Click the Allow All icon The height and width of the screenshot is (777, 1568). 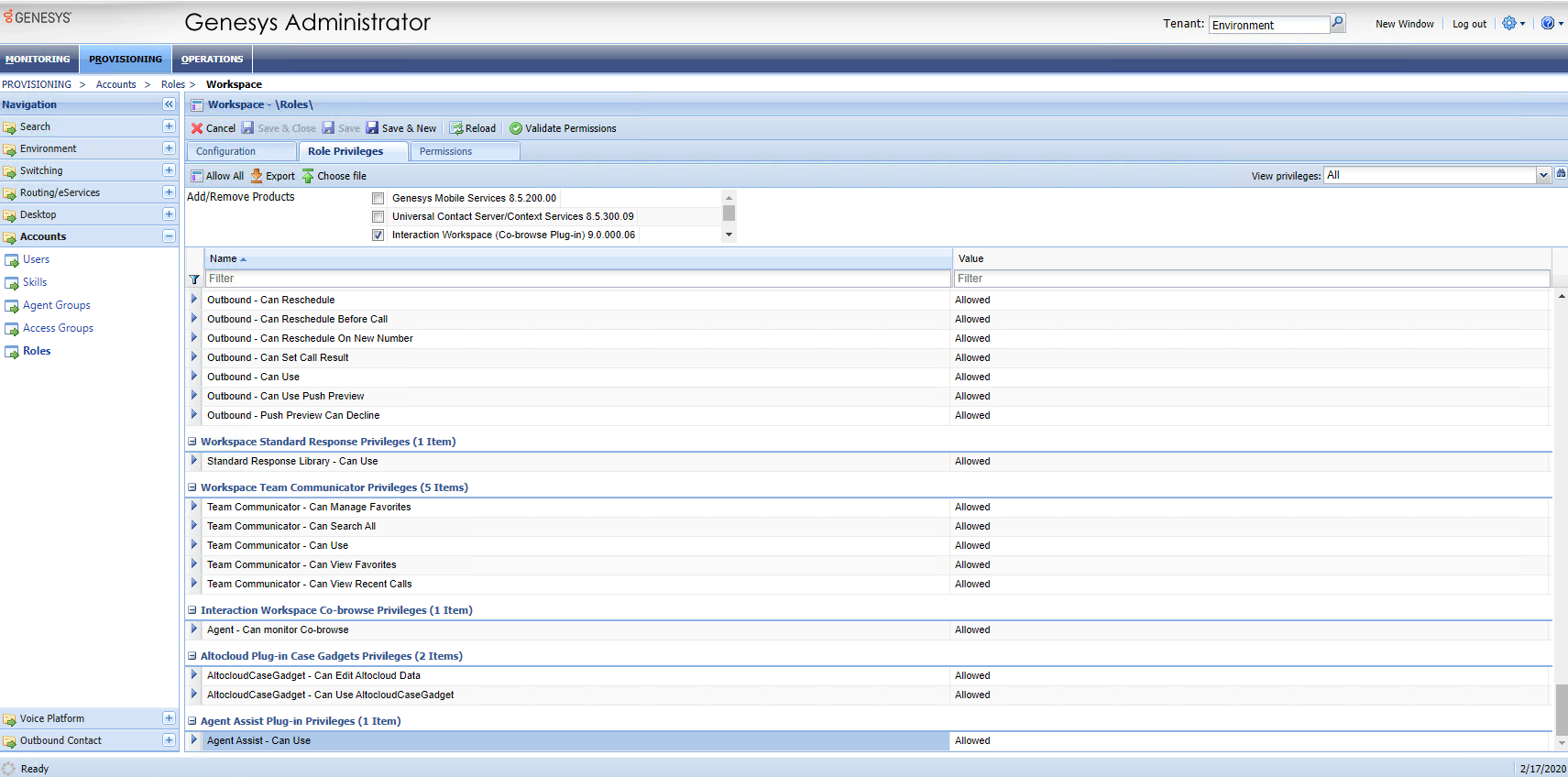(197, 176)
